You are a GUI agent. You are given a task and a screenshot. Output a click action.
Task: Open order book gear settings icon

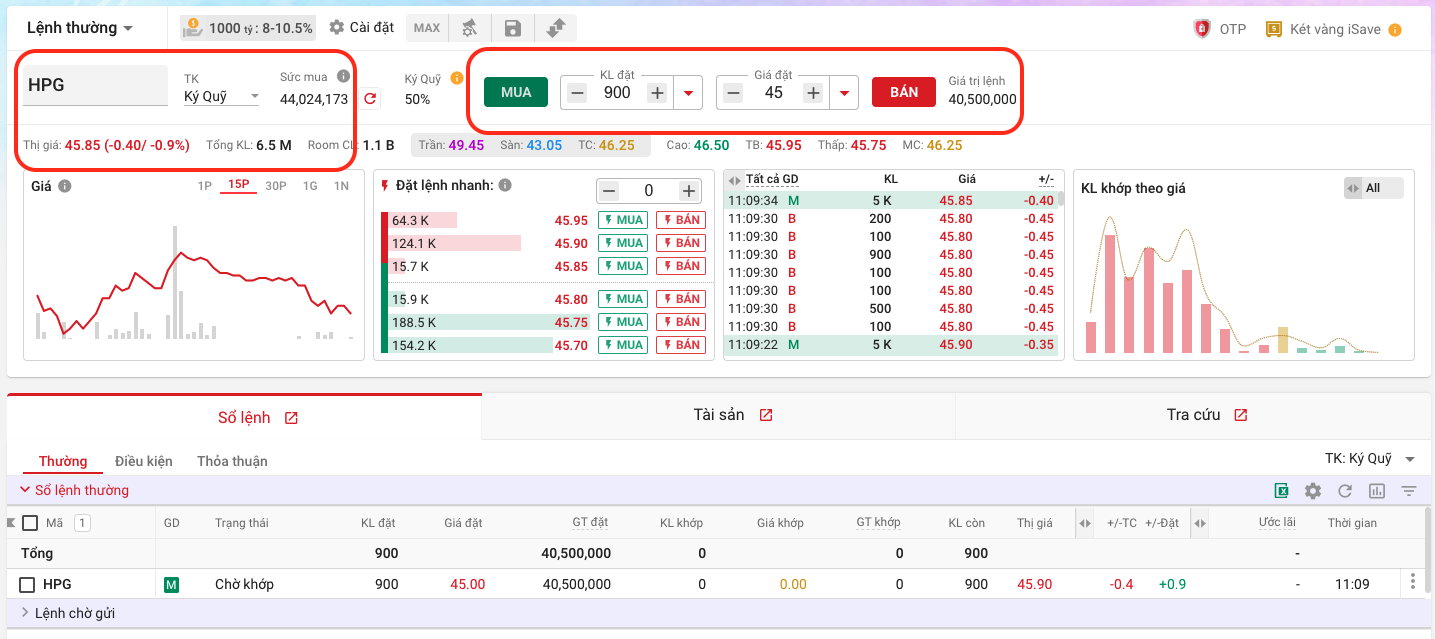point(1313,491)
